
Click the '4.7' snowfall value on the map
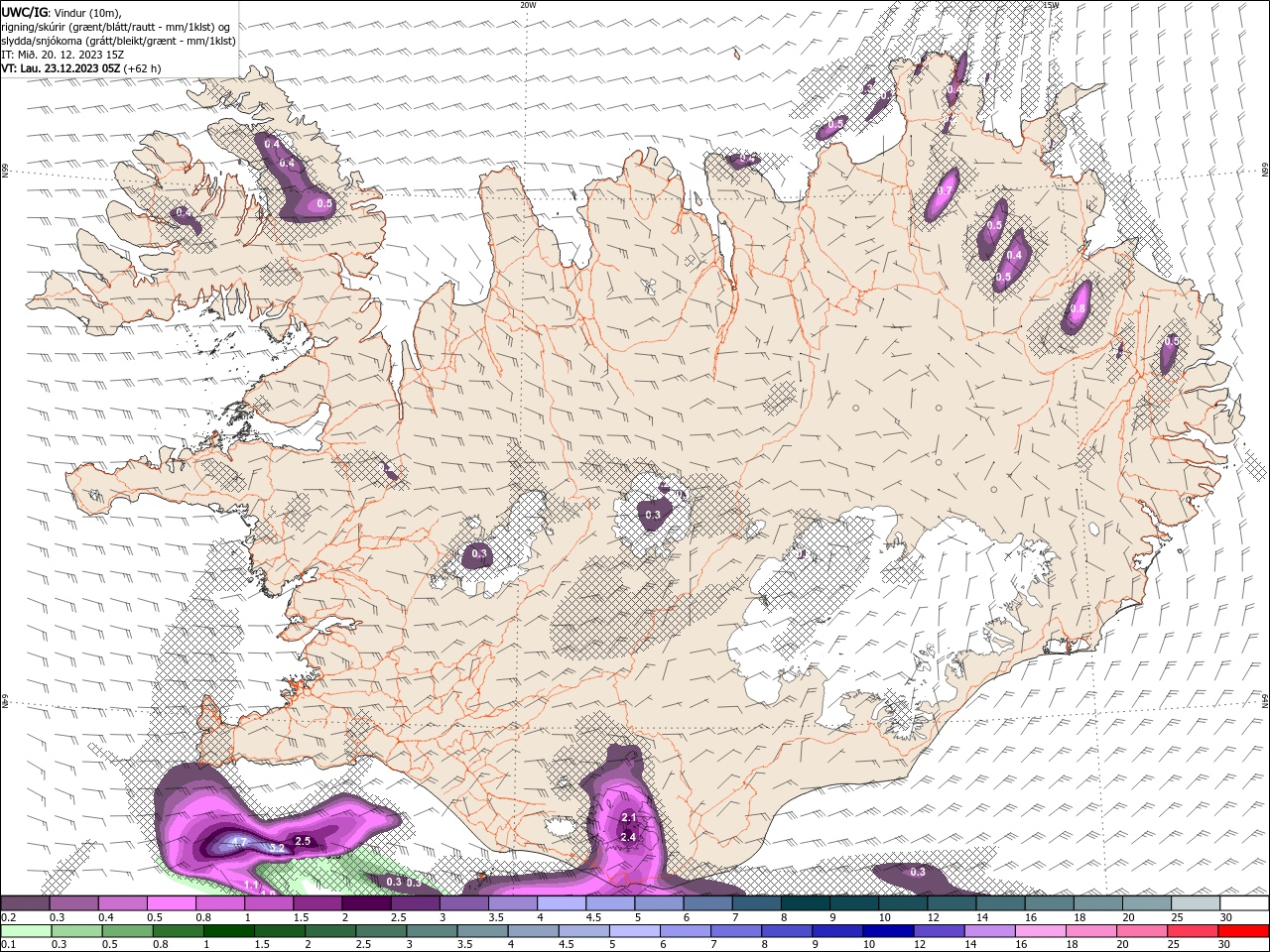click(238, 843)
